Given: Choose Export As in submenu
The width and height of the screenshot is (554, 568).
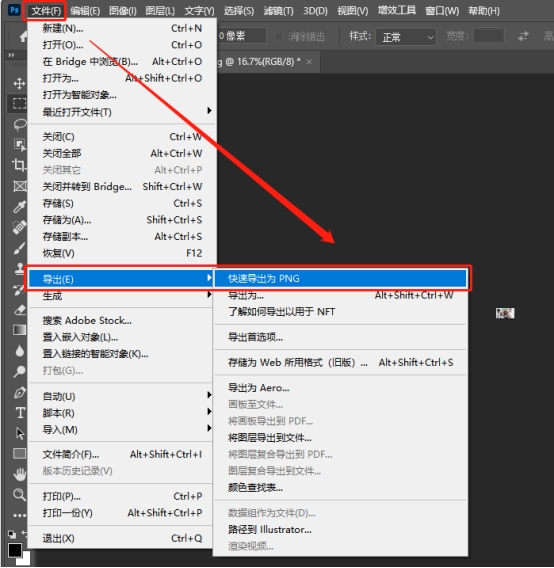Looking at the screenshot, I should 341,295.
